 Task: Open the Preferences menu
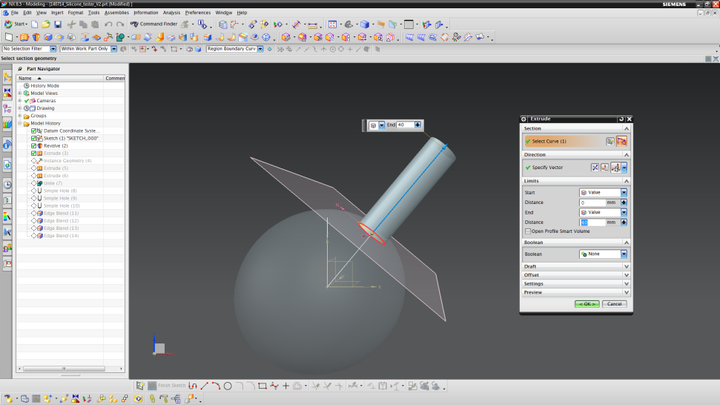click(198, 13)
